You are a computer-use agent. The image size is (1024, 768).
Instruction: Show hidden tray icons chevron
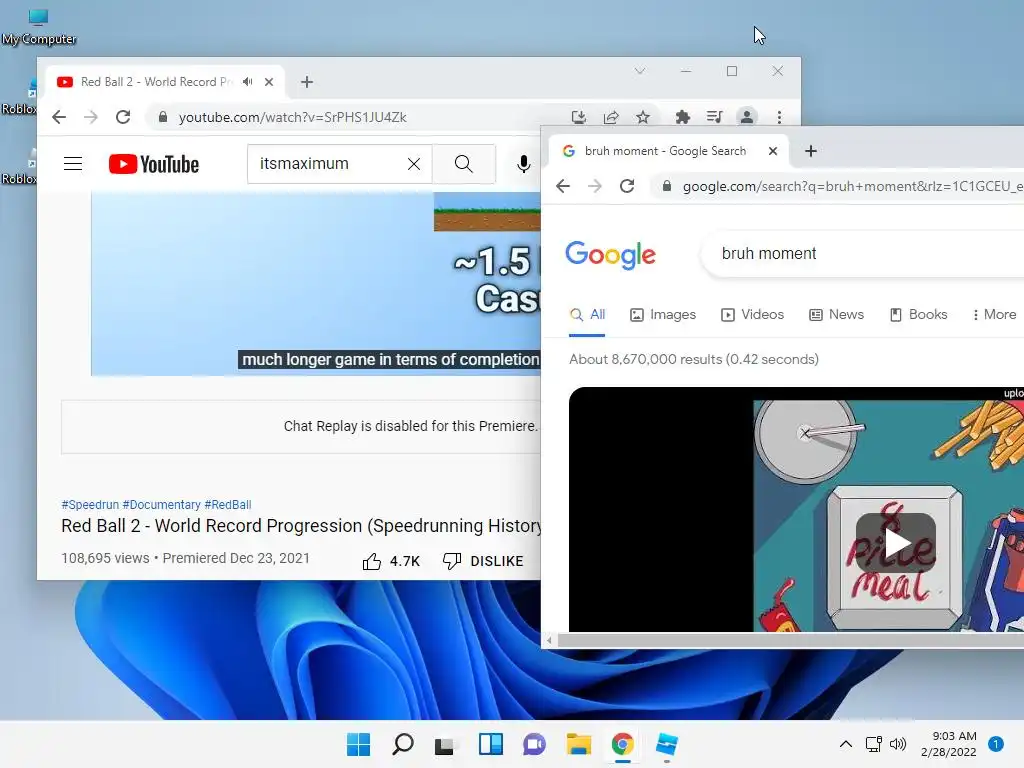click(846, 744)
